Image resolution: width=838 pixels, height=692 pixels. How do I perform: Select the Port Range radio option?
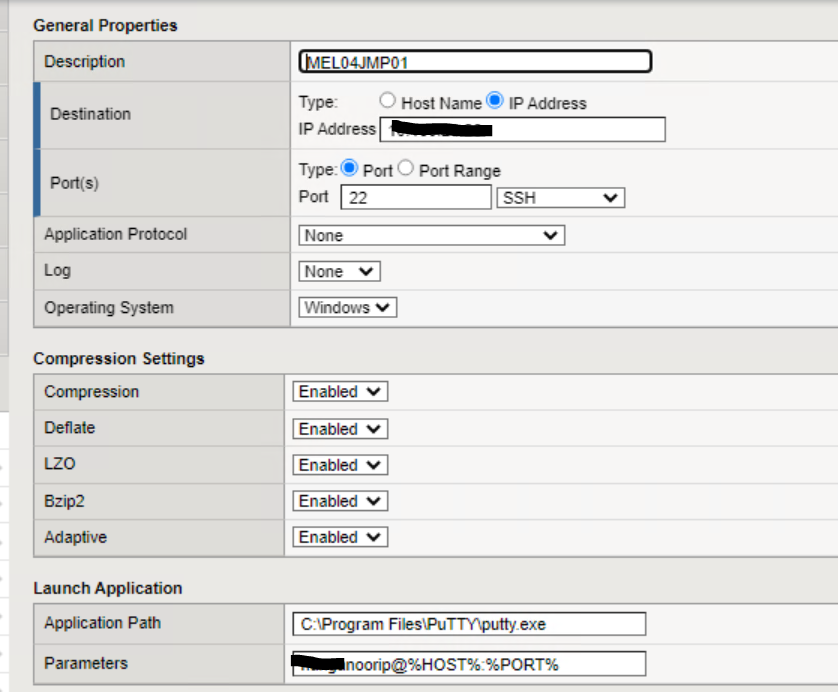coord(405,169)
